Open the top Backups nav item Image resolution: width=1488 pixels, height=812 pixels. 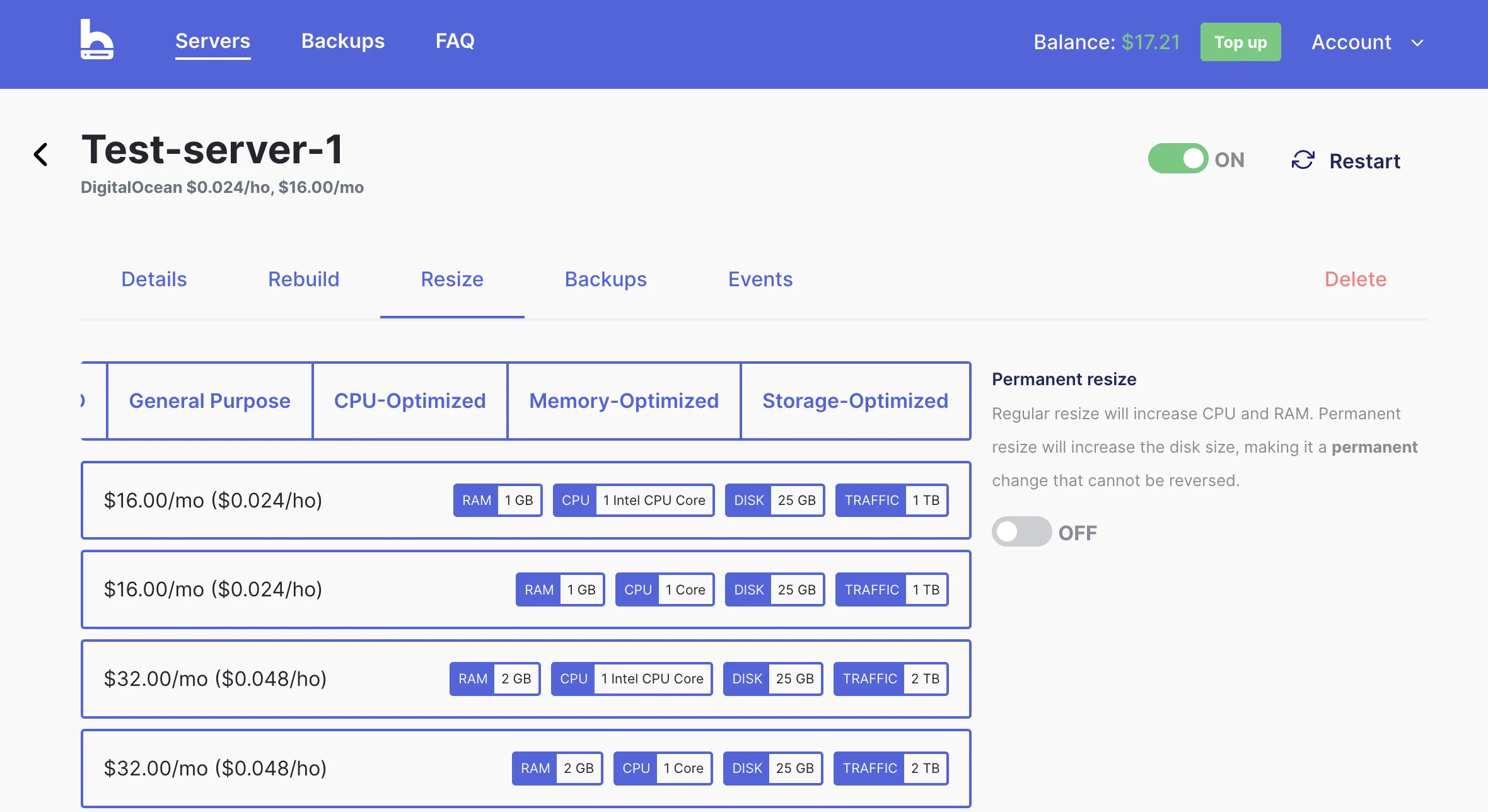tap(343, 41)
